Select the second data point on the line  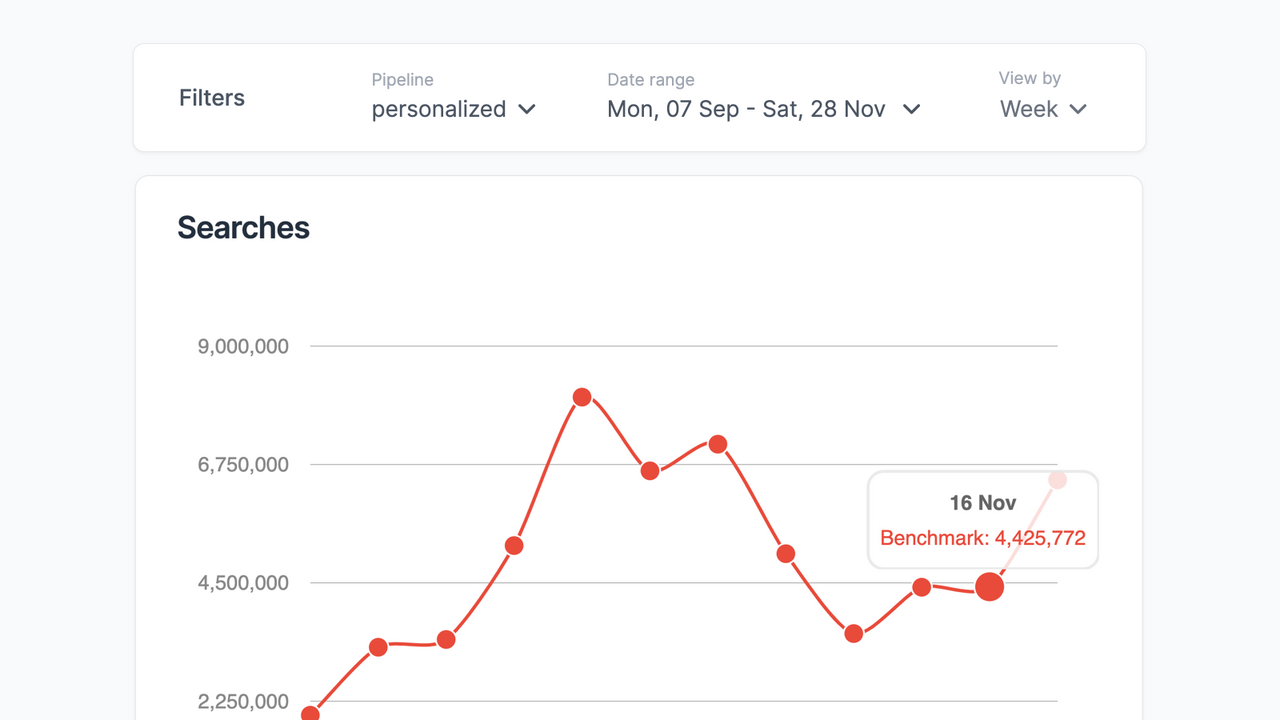click(x=378, y=648)
